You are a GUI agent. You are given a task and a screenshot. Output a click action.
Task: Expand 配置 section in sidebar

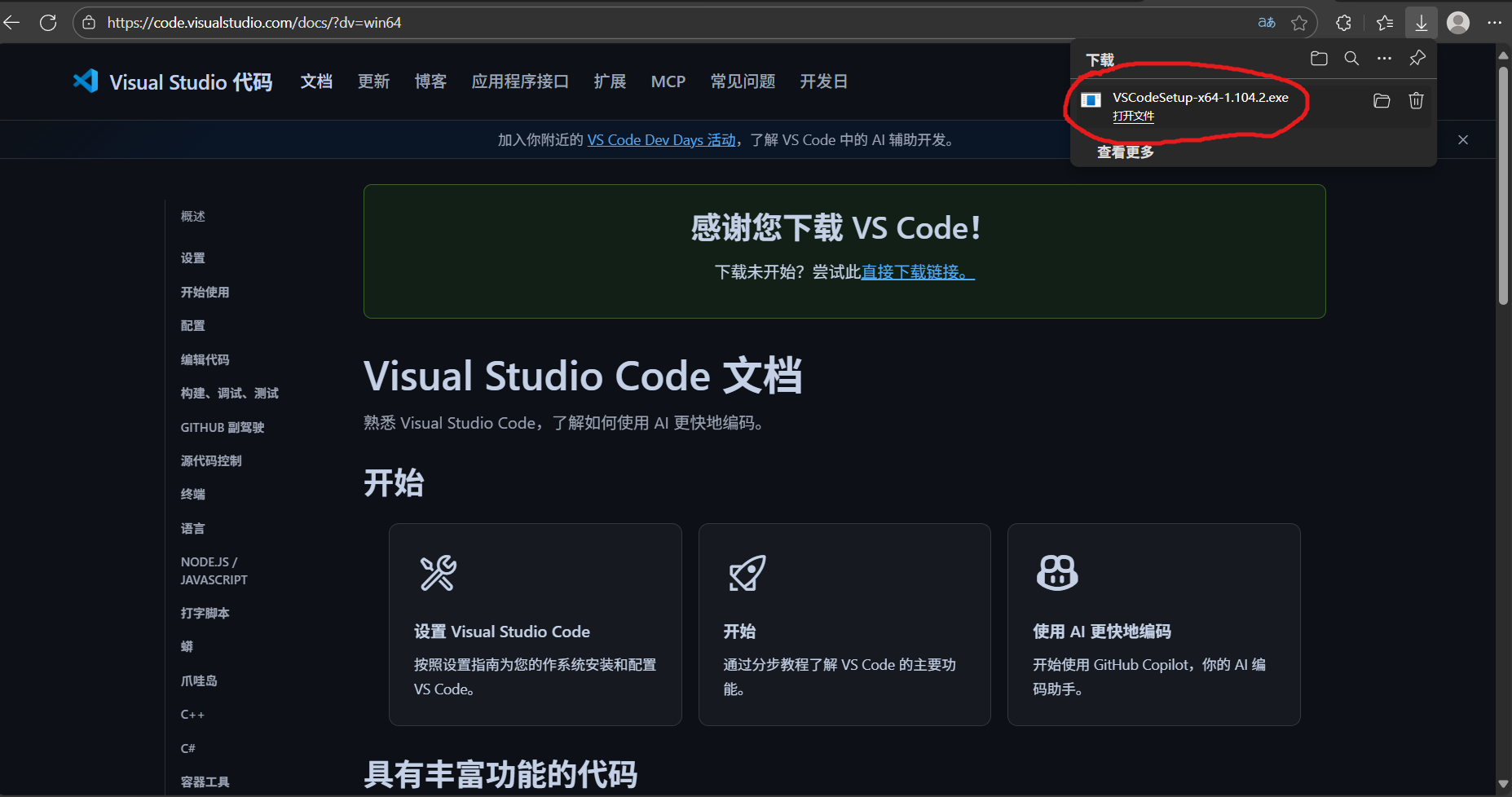pos(193,326)
